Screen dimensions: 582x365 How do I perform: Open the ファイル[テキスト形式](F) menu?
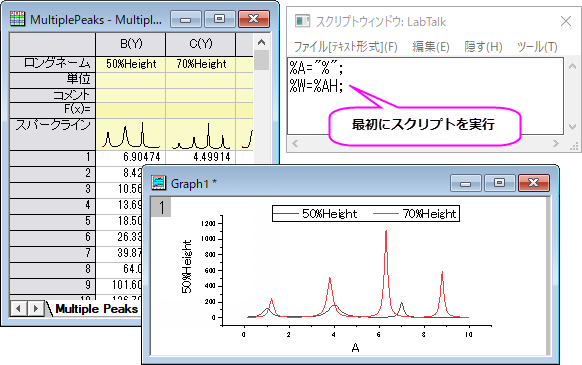(x=346, y=47)
